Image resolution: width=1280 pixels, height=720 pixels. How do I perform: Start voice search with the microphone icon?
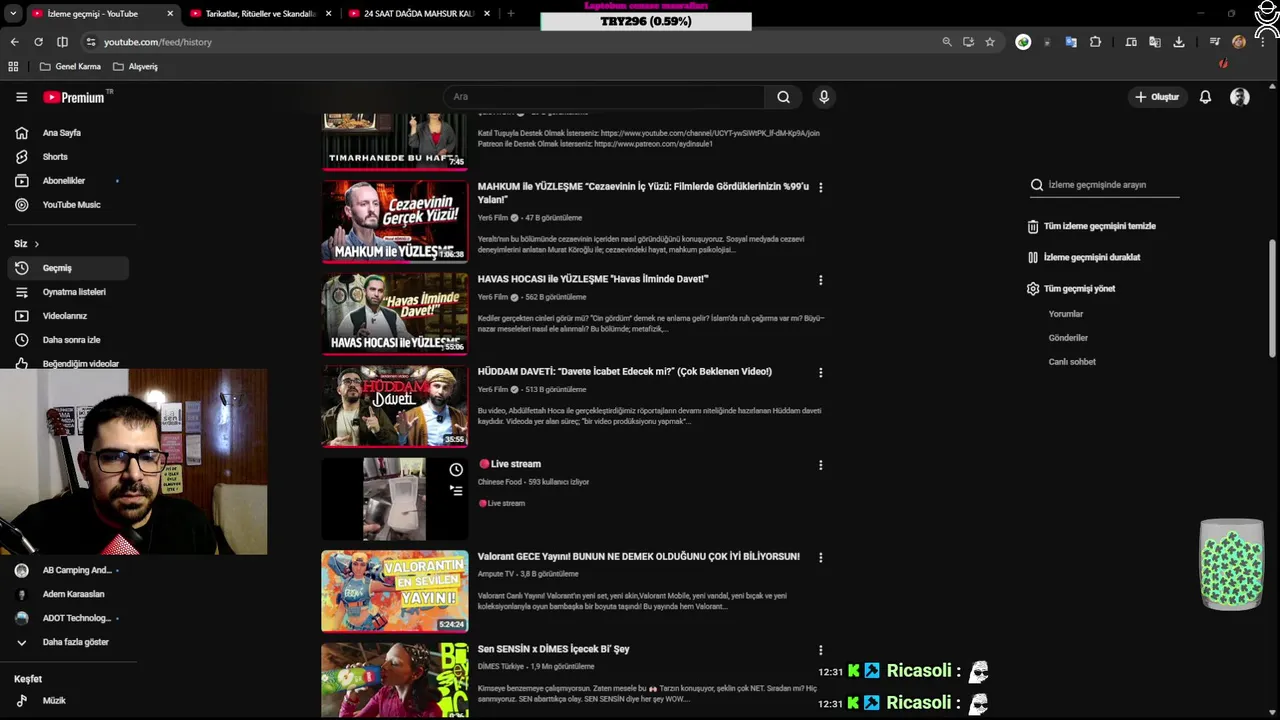(x=824, y=97)
